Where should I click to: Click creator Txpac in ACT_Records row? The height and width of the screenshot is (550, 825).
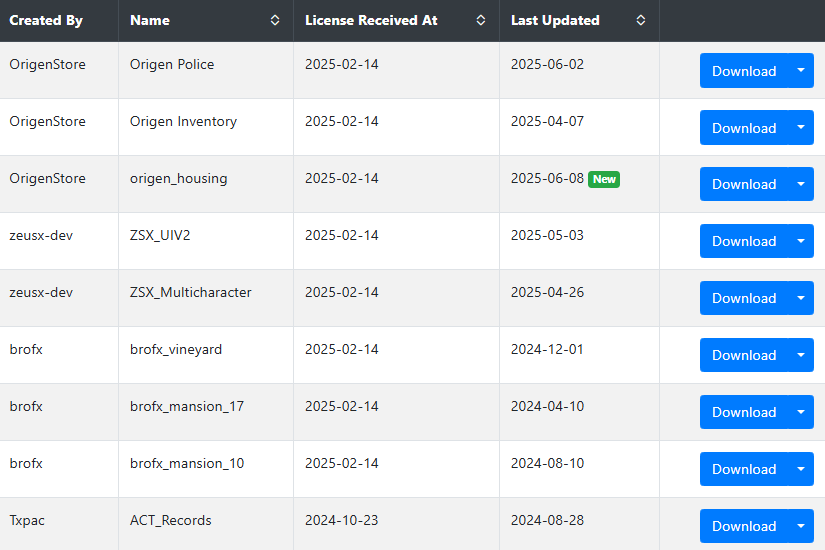tap(27, 521)
